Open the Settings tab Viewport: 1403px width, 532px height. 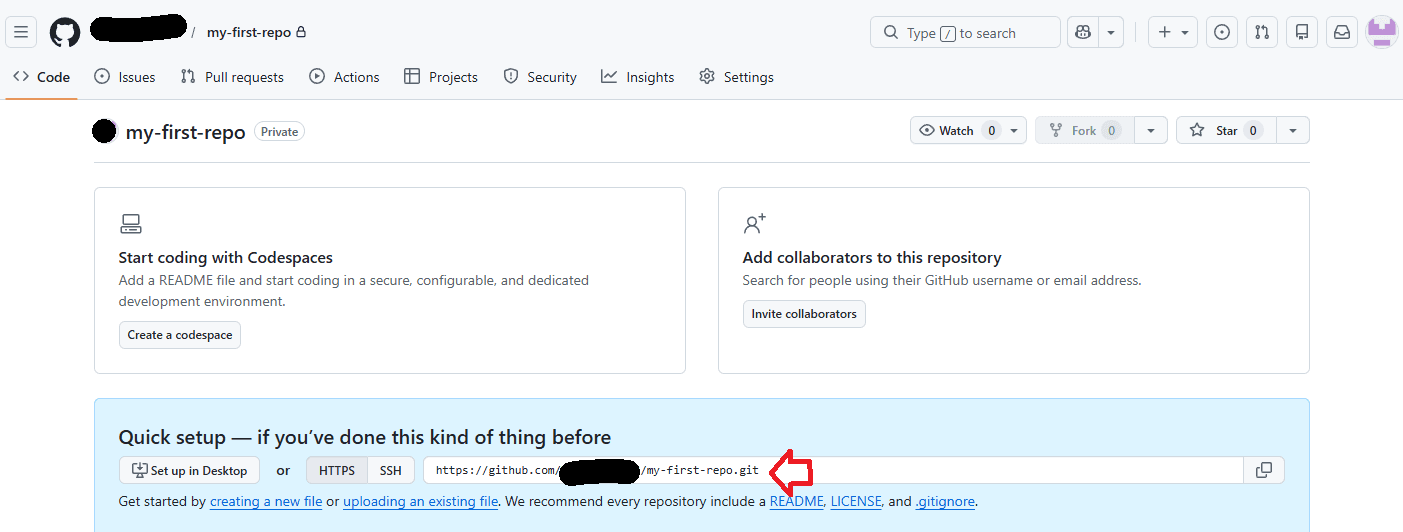[736, 77]
